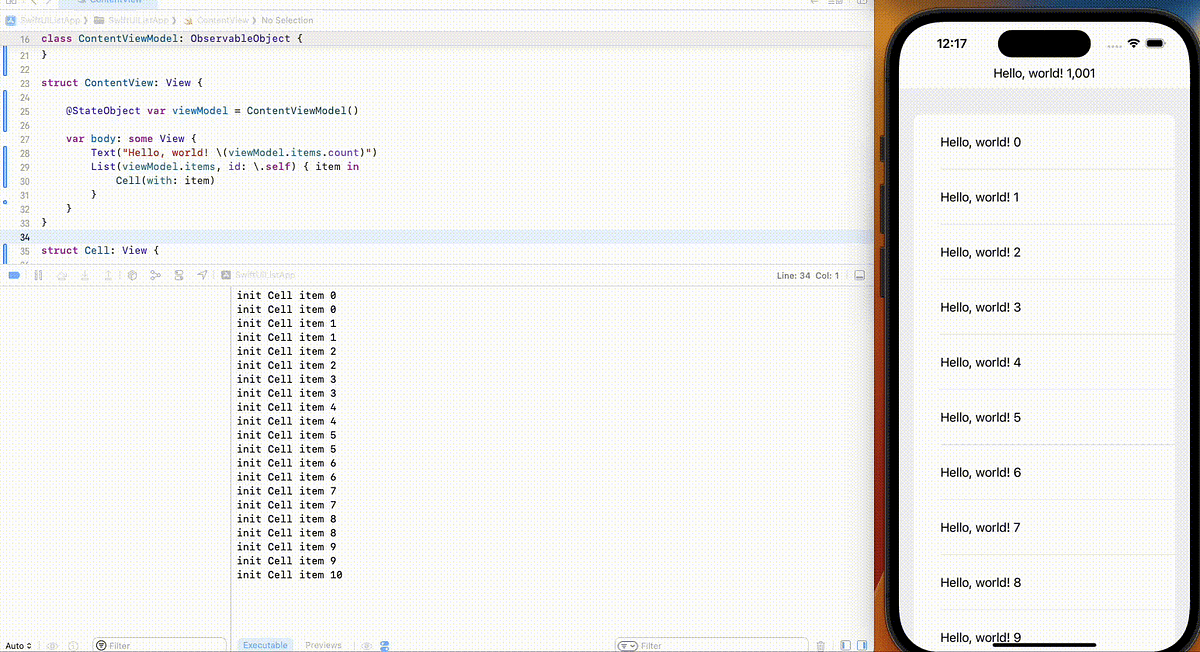The image size is (1200, 652).
Task: Pause the running SwiftUIListApp process
Action: click(x=38, y=275)
